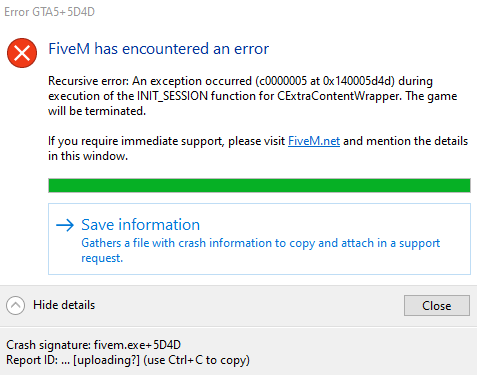Choose the Save information command link
The height and width of the screenshot is (375, 477).
pos(259,239)
